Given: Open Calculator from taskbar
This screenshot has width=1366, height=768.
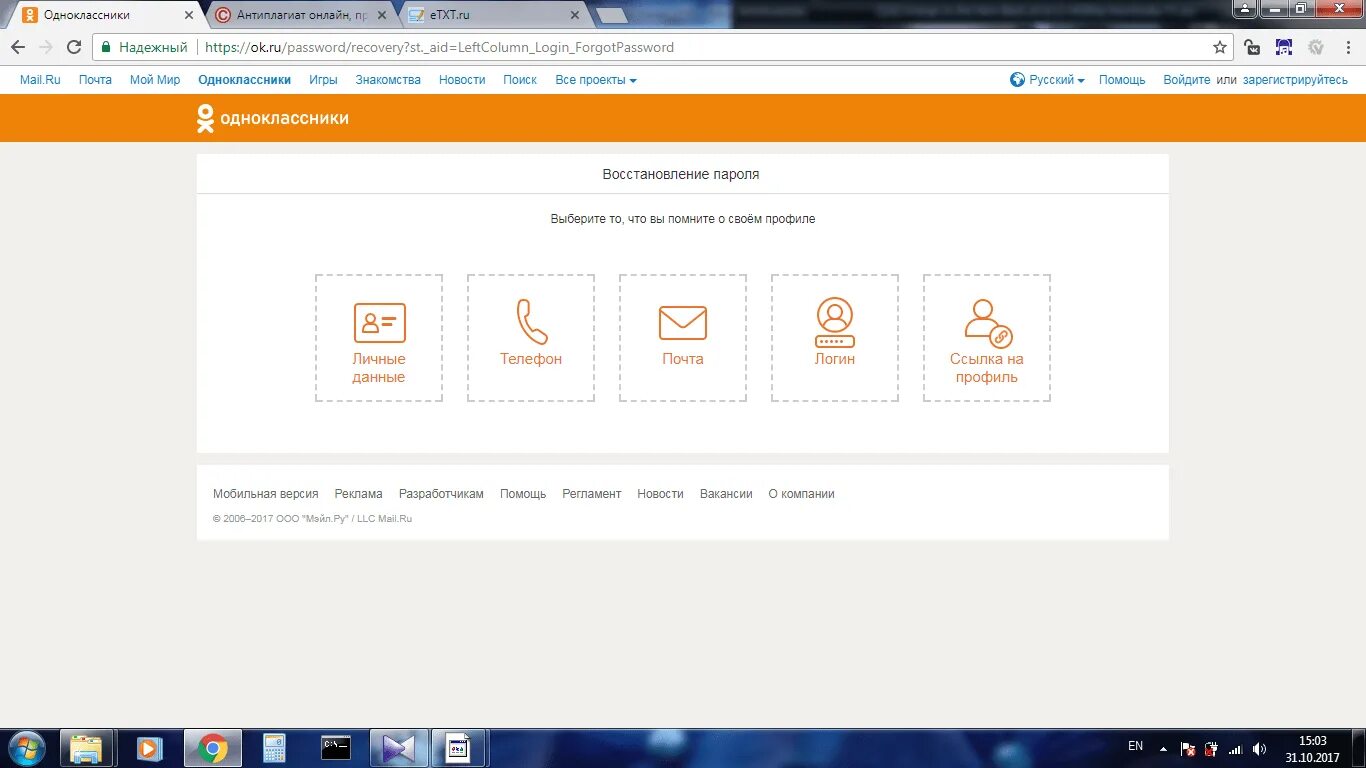Looking at the screenshot, I should pos(273,748).
